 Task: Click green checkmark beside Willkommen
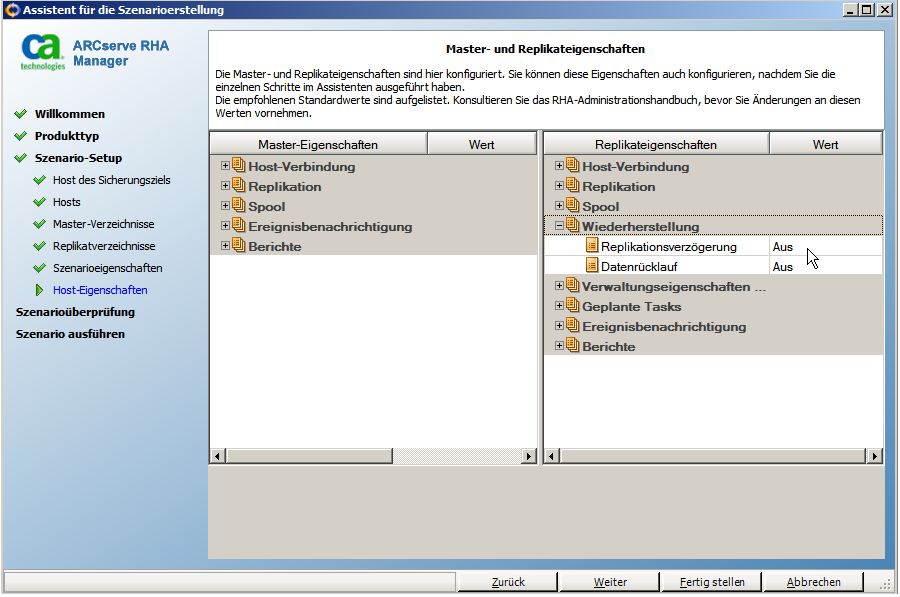(21, 114)
